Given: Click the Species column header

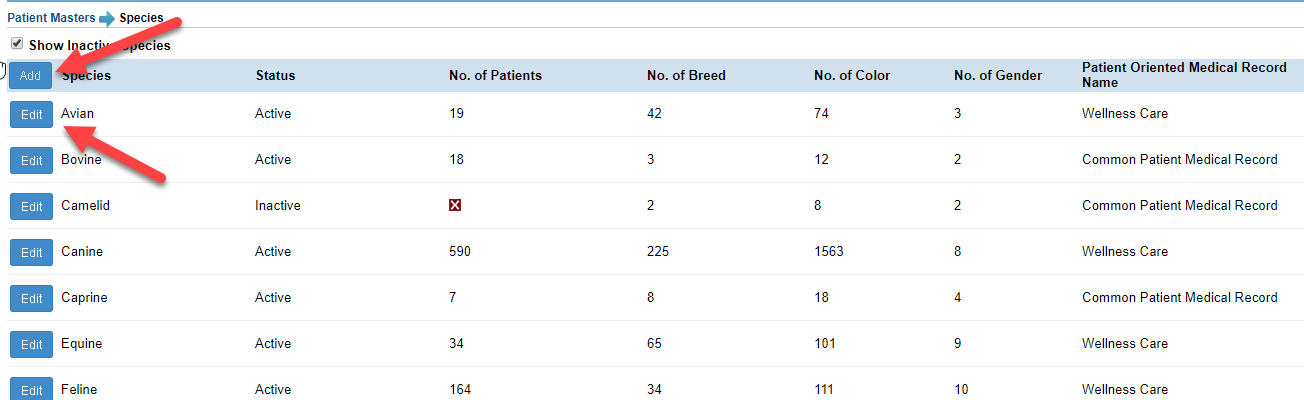Looking at the screenshot, I should pos(86,75).
